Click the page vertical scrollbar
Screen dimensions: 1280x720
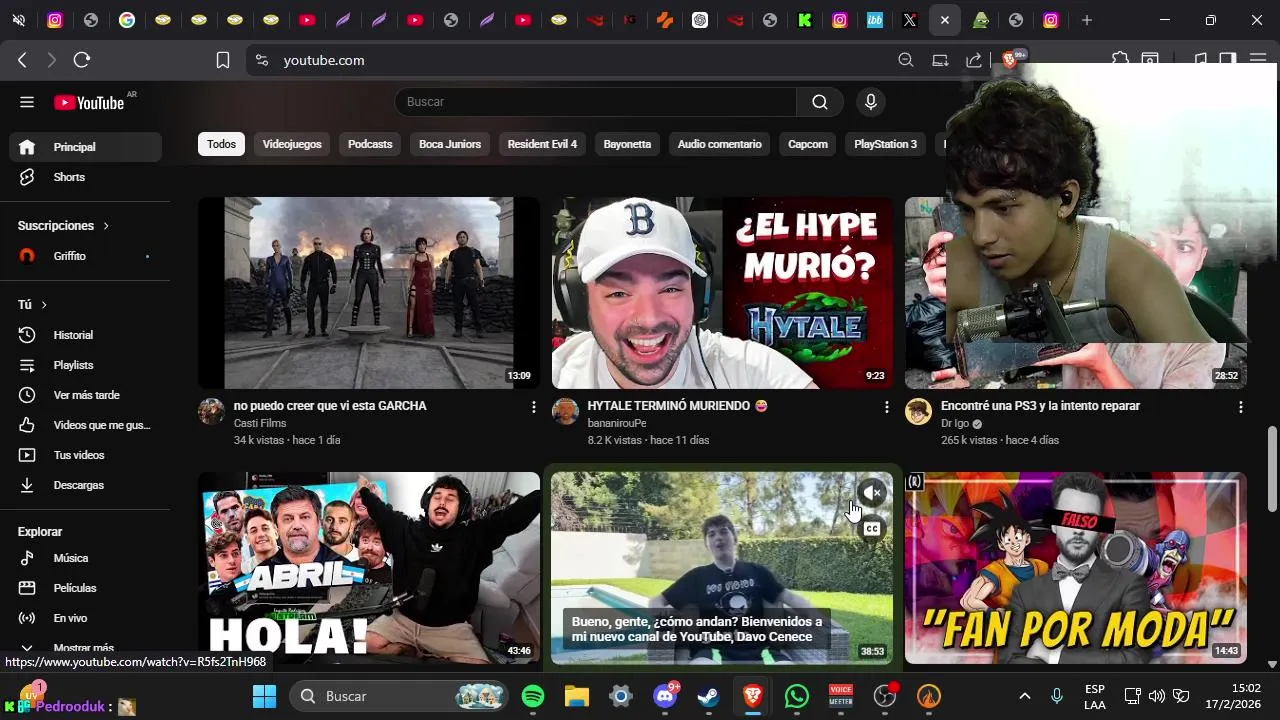click(1272, 468)
